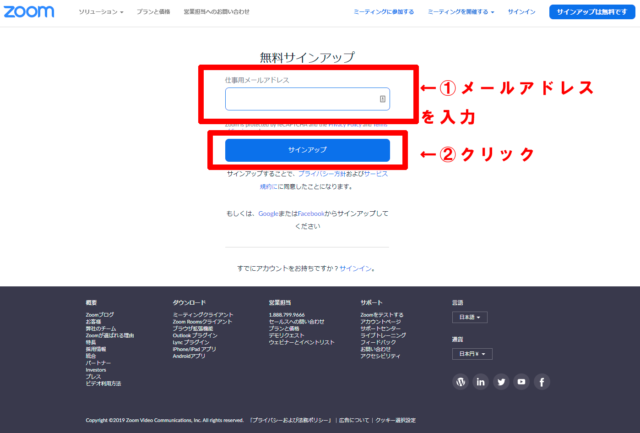
Task: Open the 日本語 language dropdown
Action: tap(469, 317)
